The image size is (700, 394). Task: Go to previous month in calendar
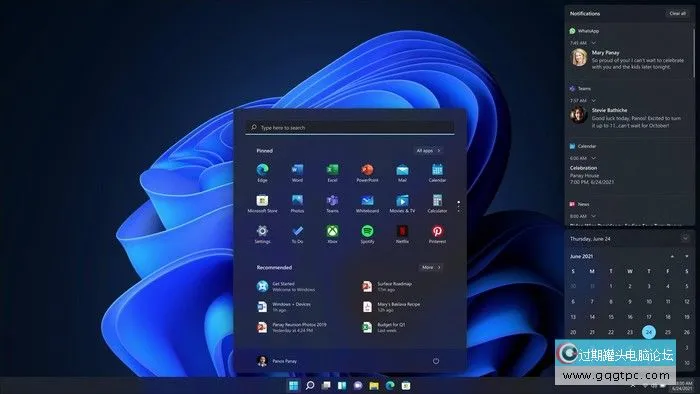tap(672, 256)
